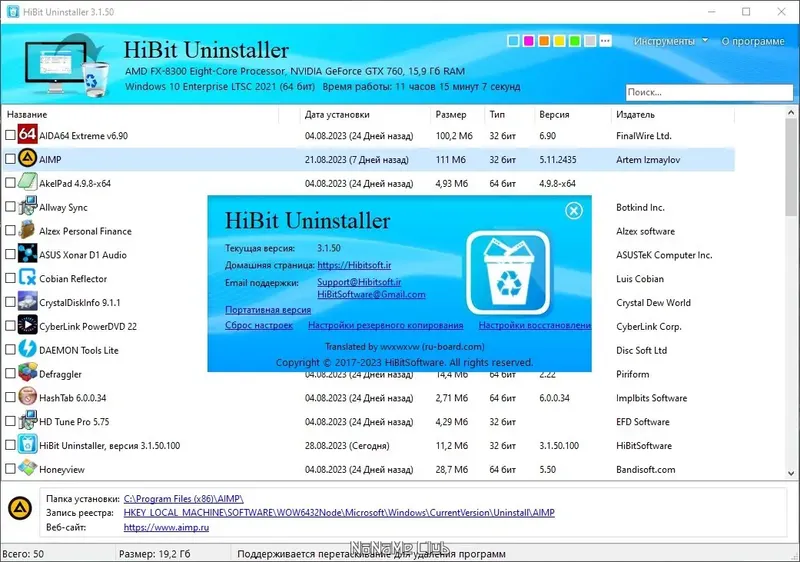Image resolution: width=800 pixels, height=562 pixels.
Task: Check the Allway Sync checkbox
Action: [10, 207]
